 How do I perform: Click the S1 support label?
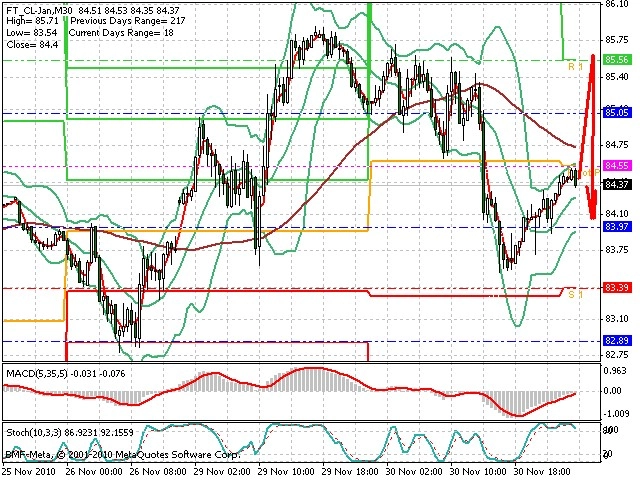pyautogui.click(x=575, y=294)
